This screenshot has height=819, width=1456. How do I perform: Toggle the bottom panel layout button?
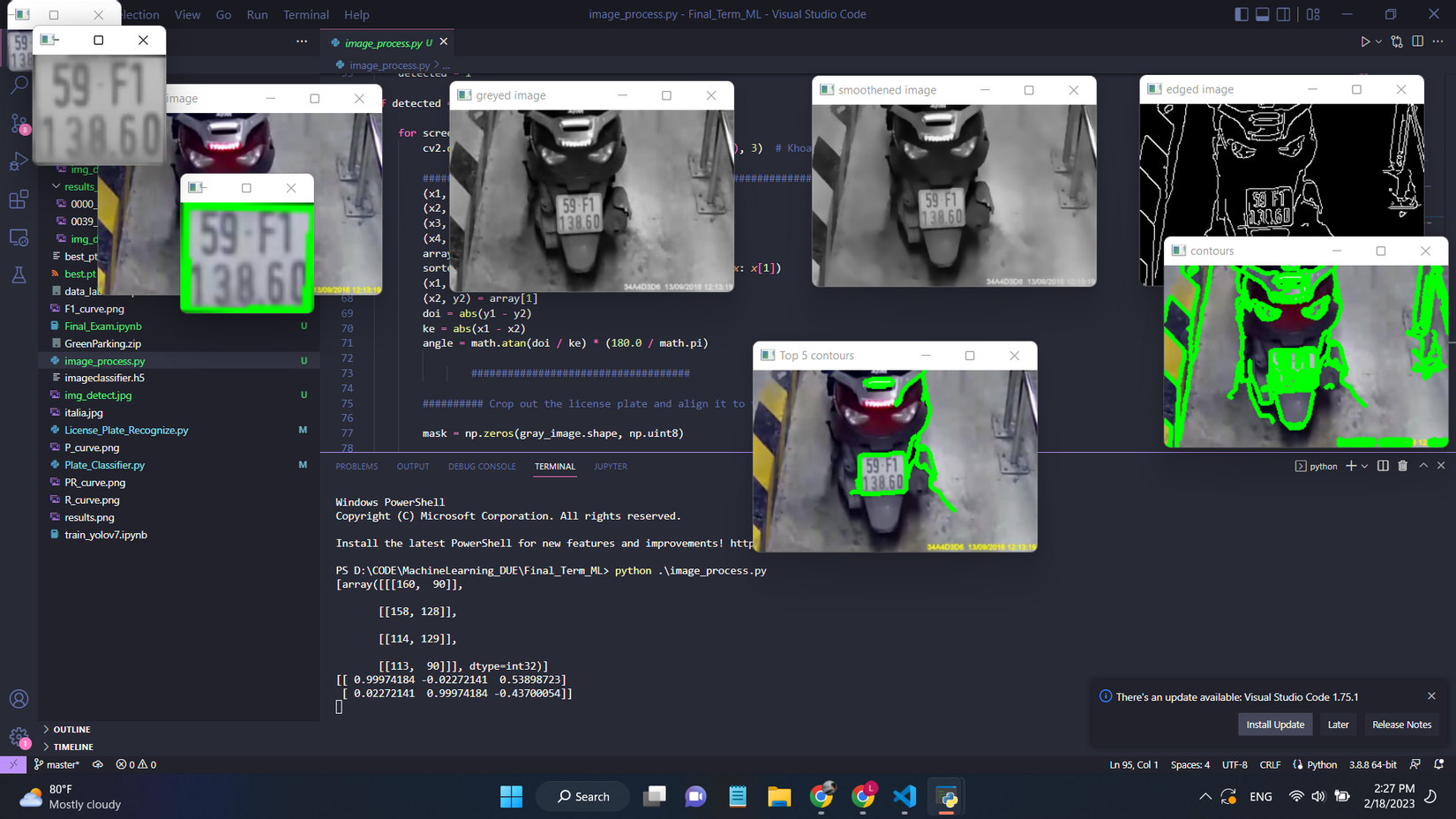tap(1263, 14)
